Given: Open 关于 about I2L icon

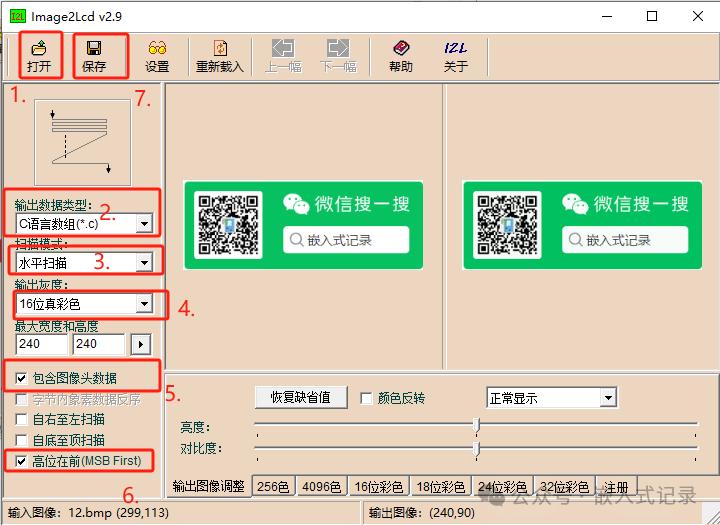Looking at the screenshot, I should [456, 56].
